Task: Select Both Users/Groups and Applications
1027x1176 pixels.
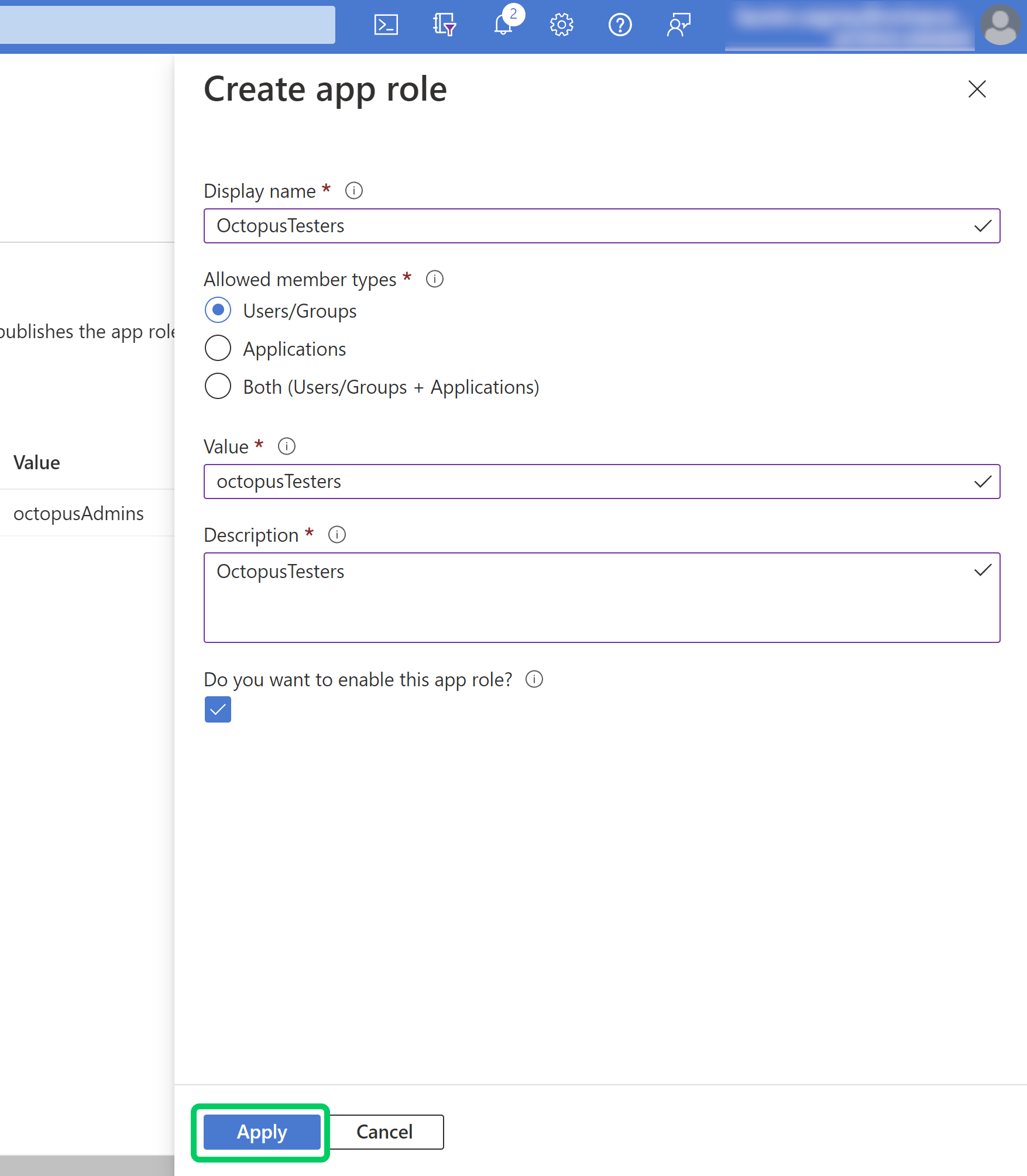Action: [217, 386]
